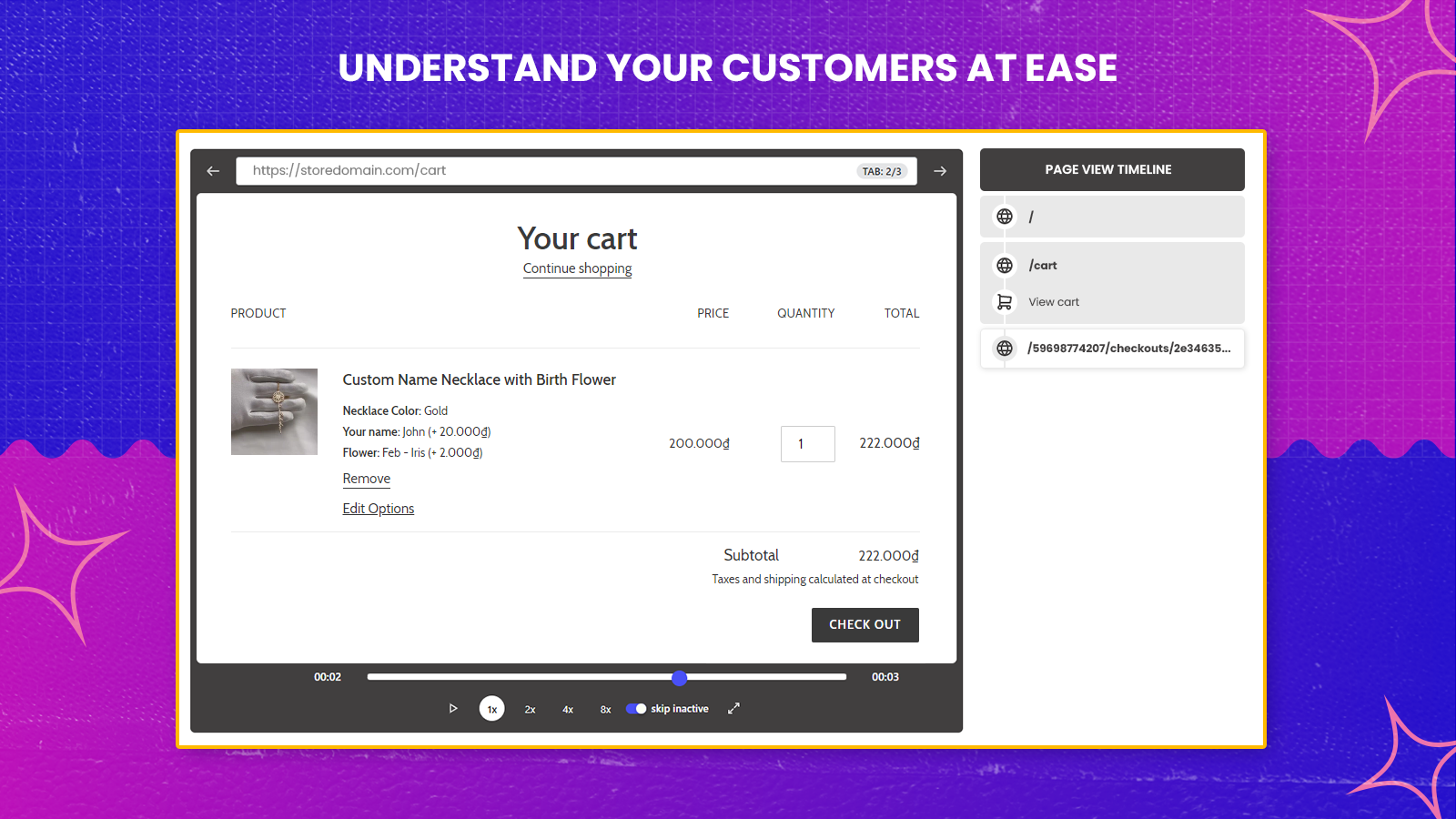Toggle the skip inactive switch

(x=636, y=709)
